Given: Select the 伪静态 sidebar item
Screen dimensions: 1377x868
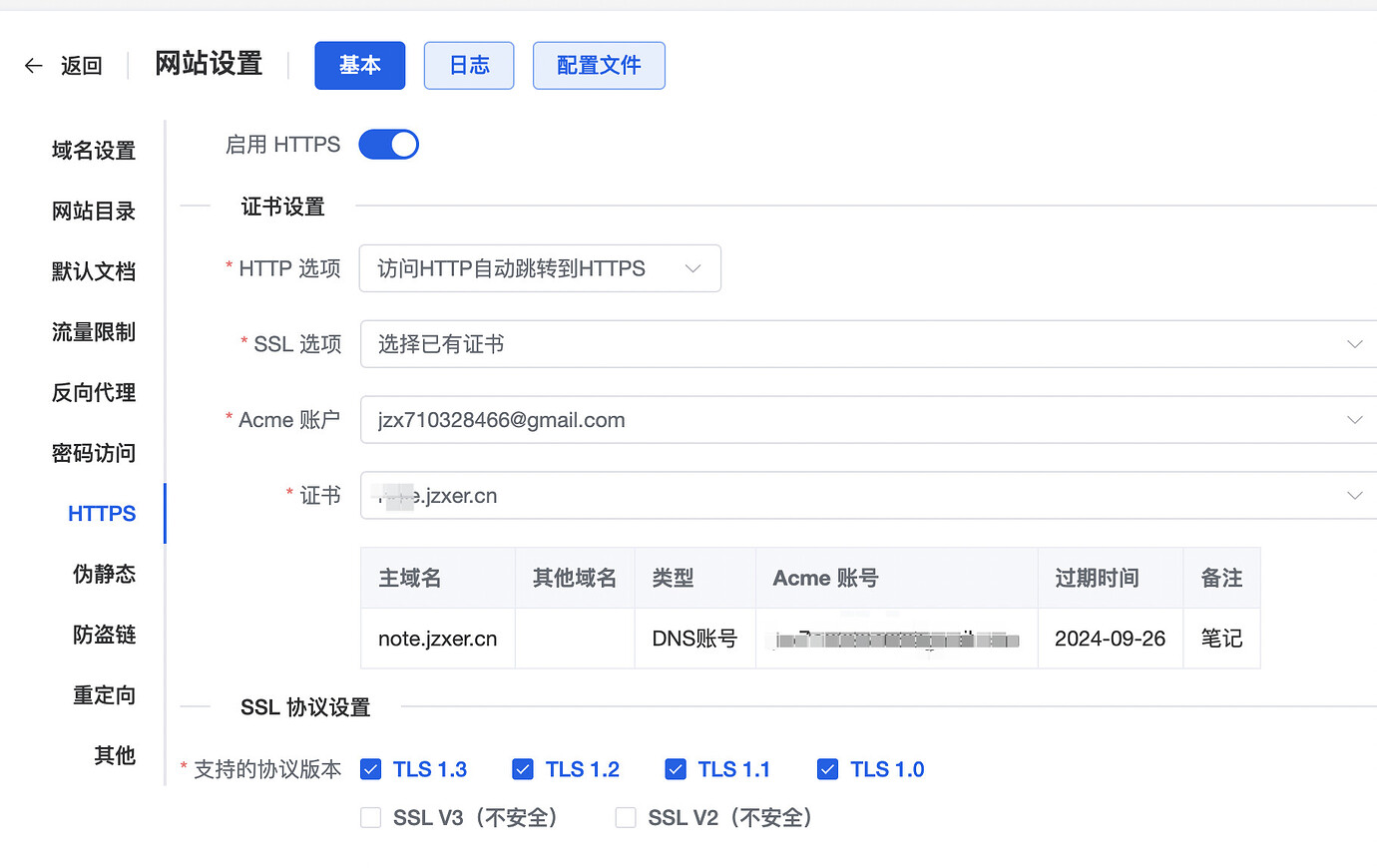Looking at the screenshot, I should coord(102,574).
